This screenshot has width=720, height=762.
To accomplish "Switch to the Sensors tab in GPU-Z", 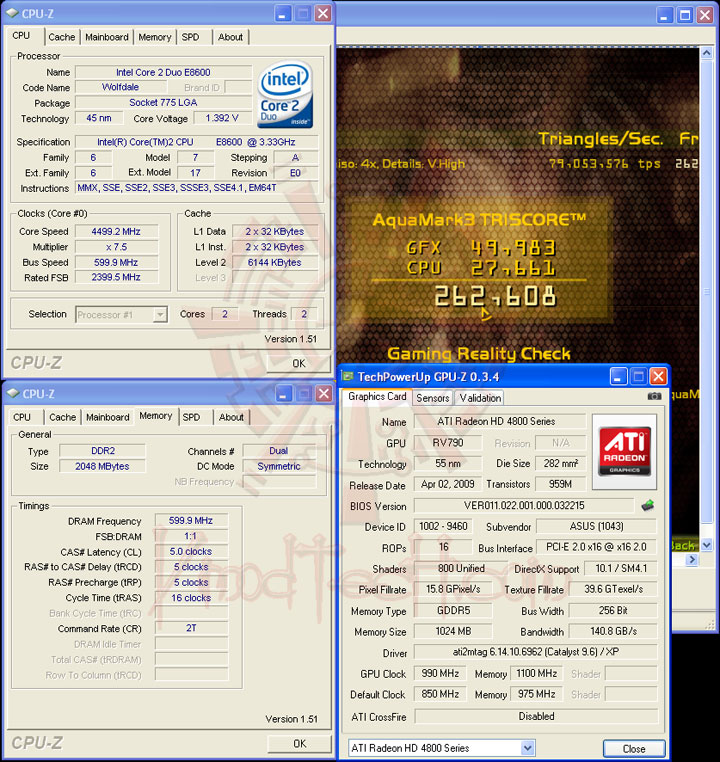I will pyautogui.click(x=432, y=398).
